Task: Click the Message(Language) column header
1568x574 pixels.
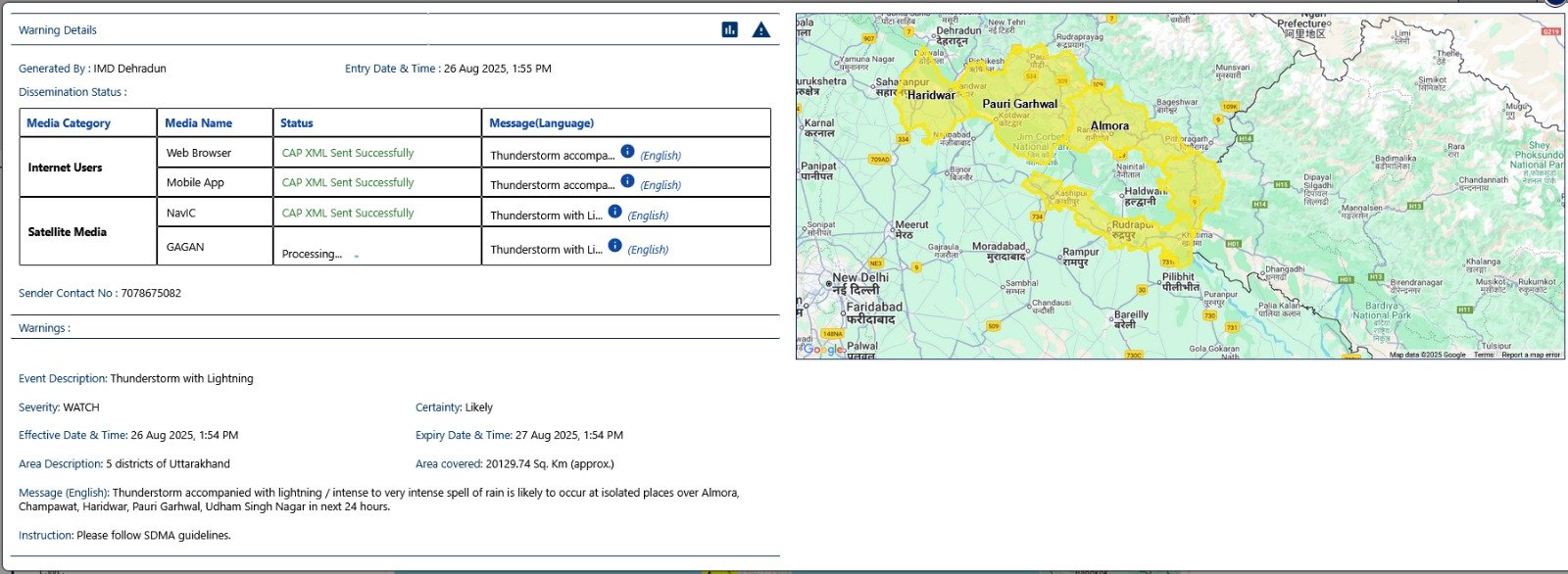Action: (x=541, y=123)
